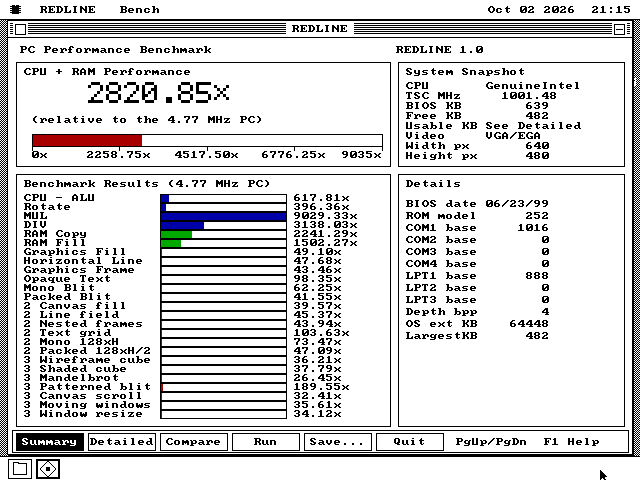Click the 3138.03x DIV value
This screenshot has width=640, height=480.
[x=325, y=225]
